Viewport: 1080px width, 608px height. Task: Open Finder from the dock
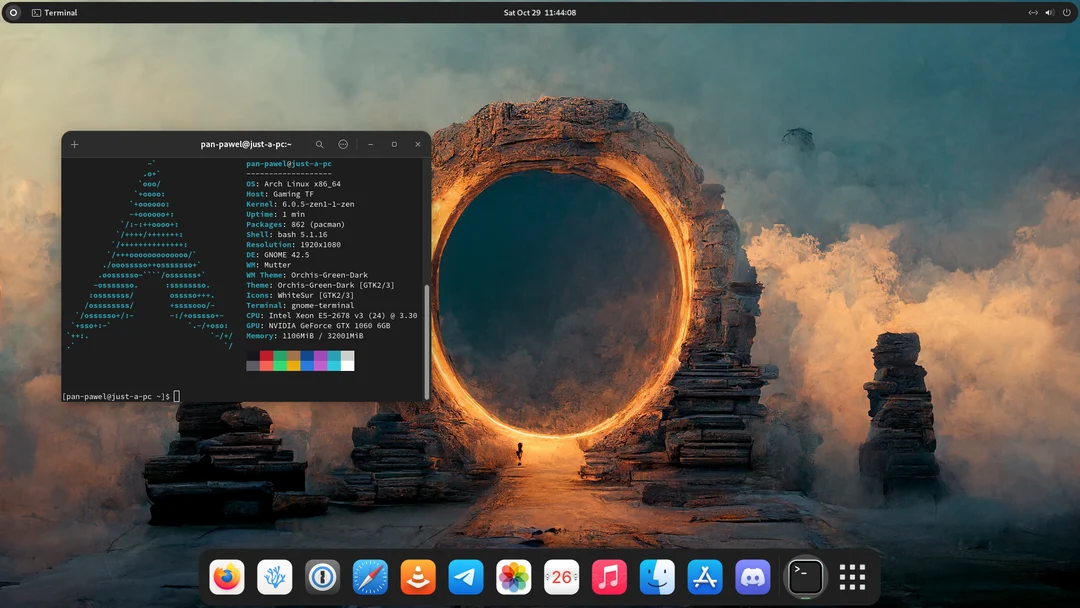[657, 576]
